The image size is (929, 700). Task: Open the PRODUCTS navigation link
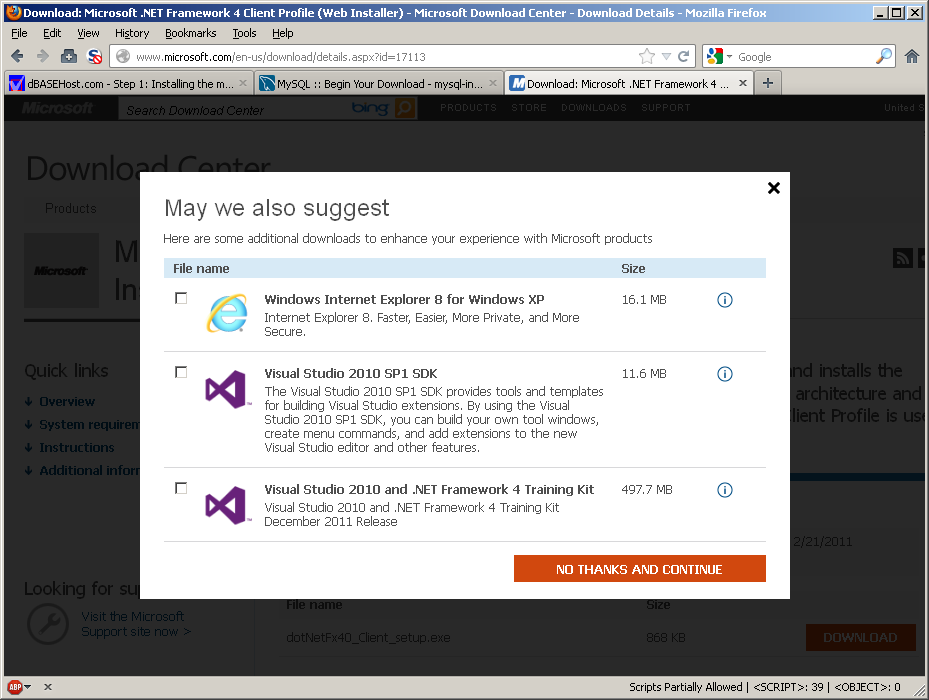pos(468,108)
